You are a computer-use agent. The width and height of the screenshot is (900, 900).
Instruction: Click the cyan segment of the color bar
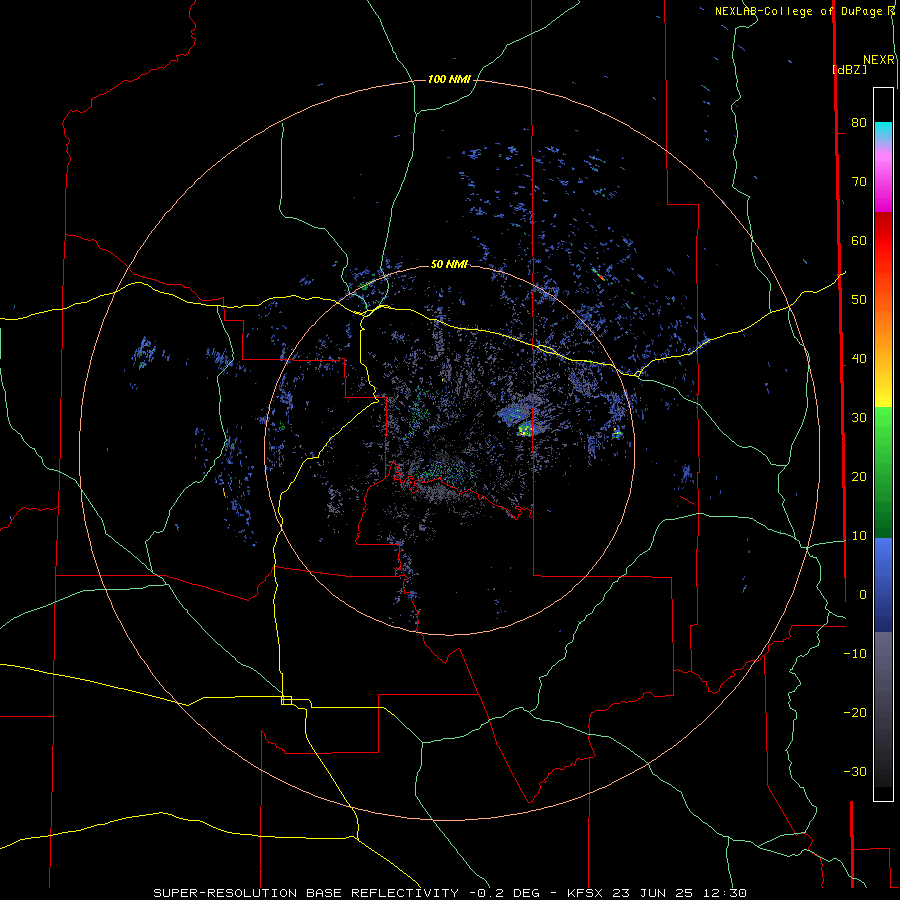pyautogui.click(x=883, y=129)
